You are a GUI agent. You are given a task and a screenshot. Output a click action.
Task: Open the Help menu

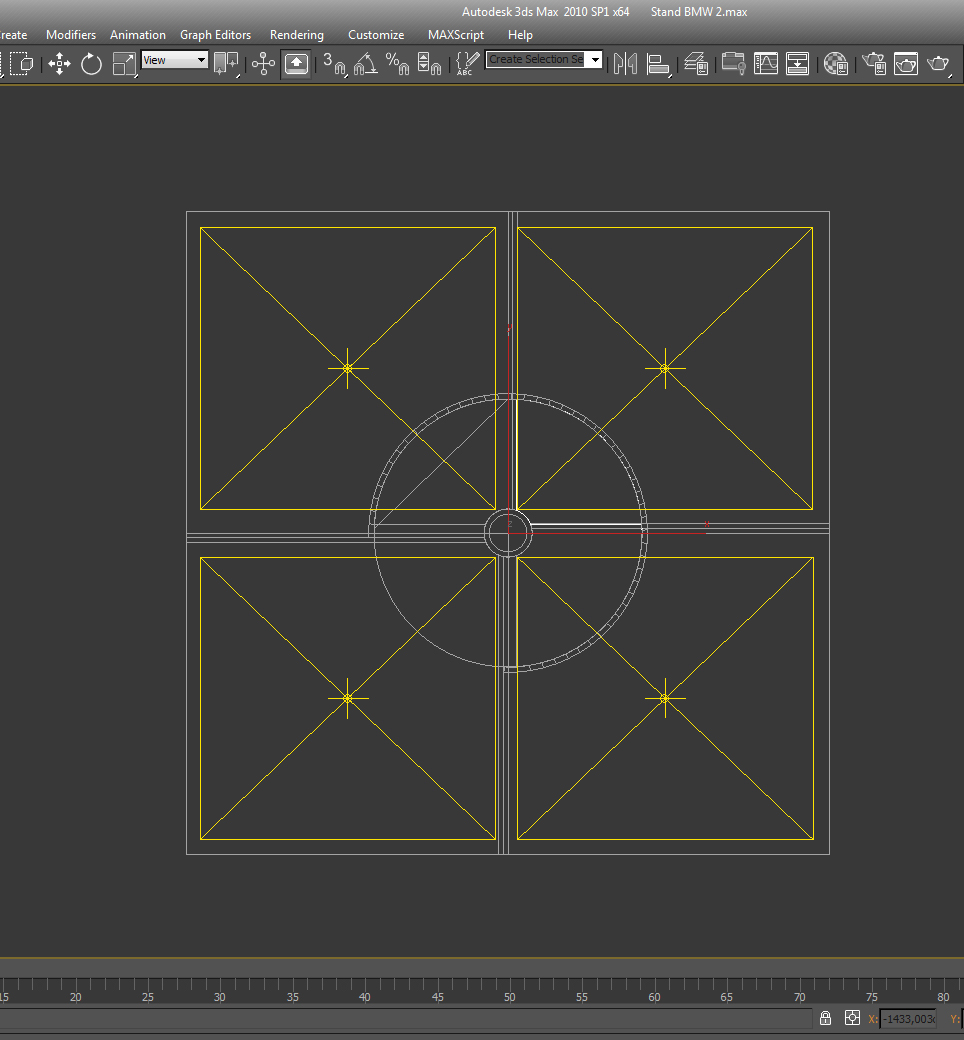pyautogui.click(x=520, y=34)
